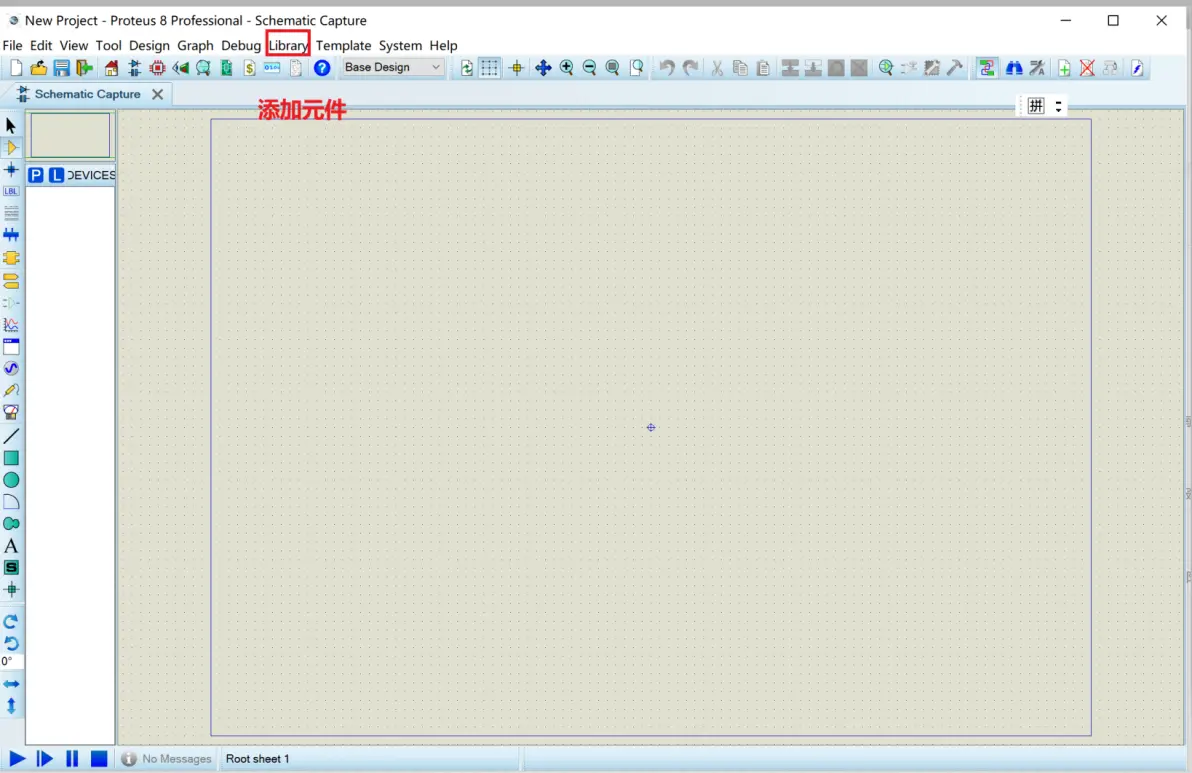Select the Active Popup mode tool
The height and width of the screenshot is (773, 1192).
click(x=11, y=347)
